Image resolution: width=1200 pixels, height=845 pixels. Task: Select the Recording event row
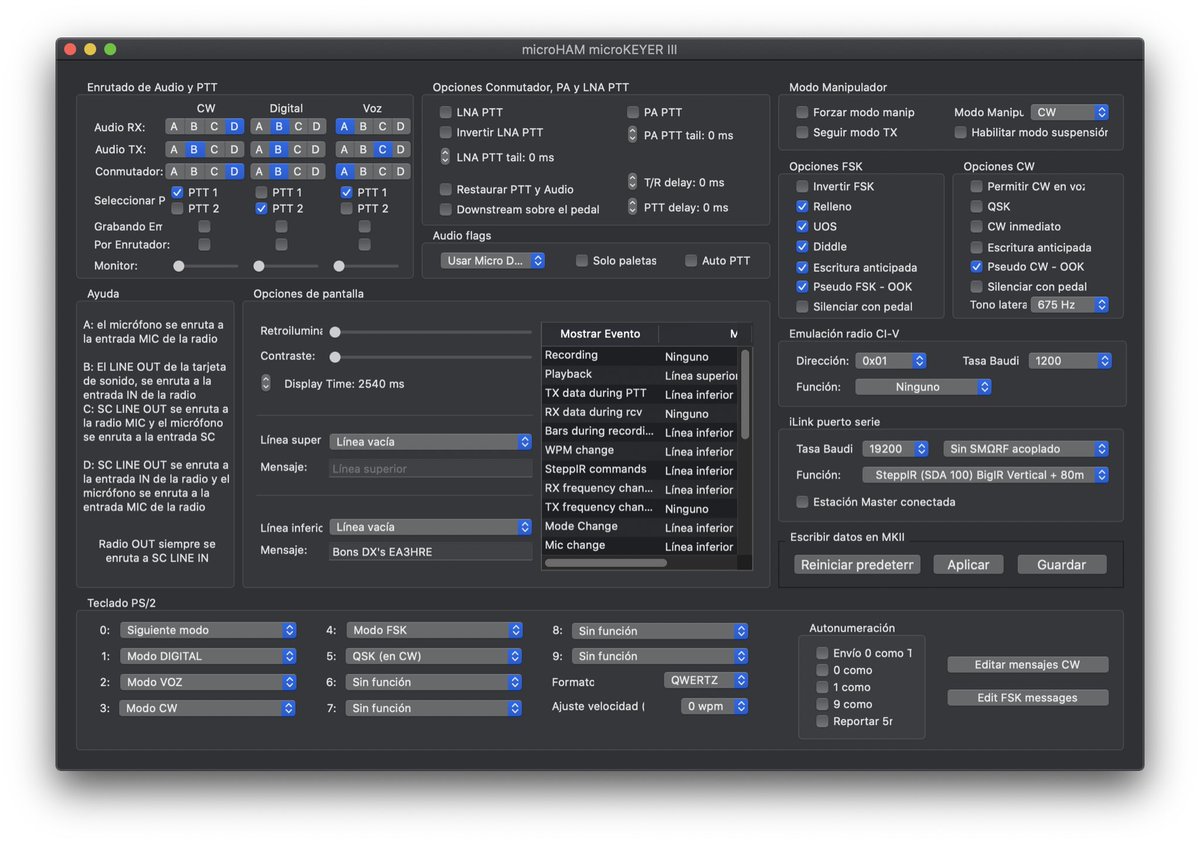640,355
